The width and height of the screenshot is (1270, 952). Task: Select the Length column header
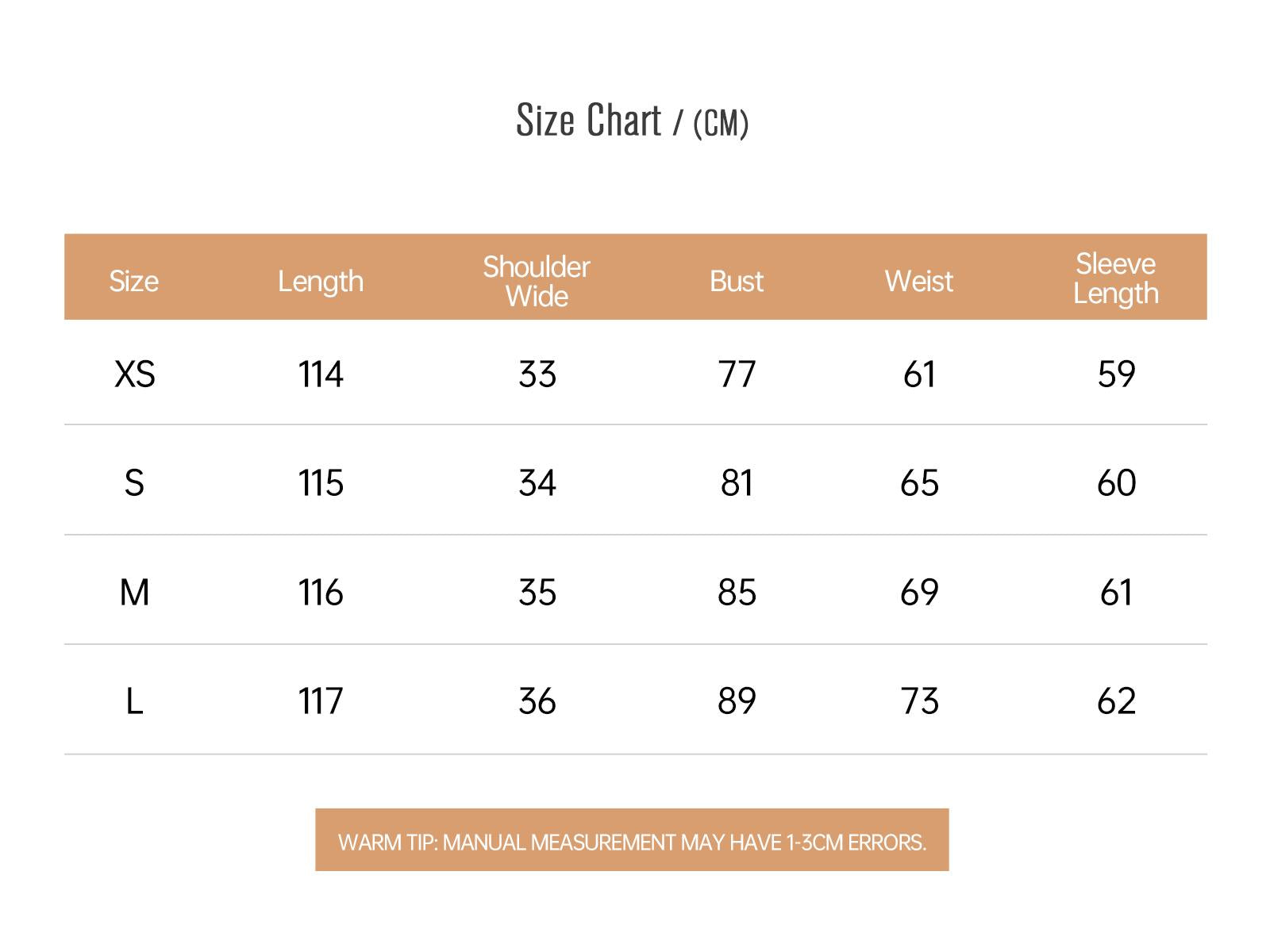pyautogui.click(x=321, y=282)
